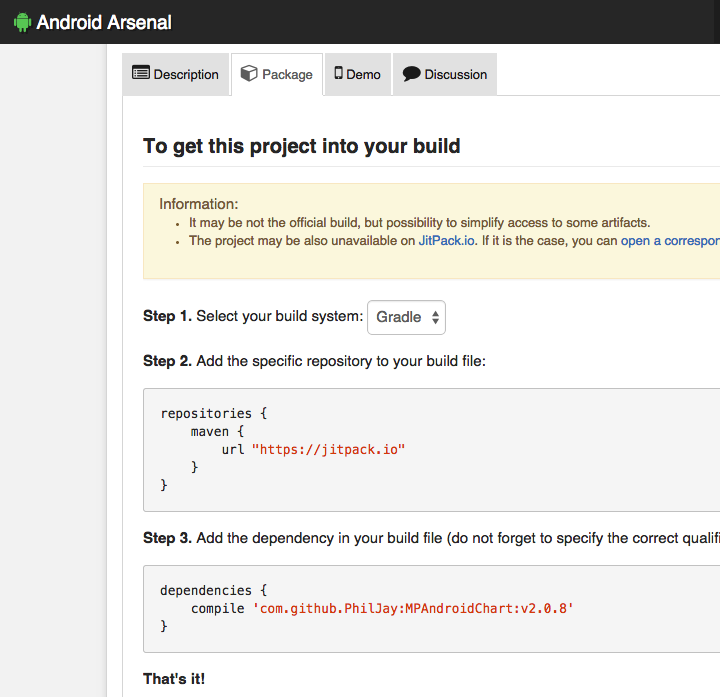This screenshot has width=720, height=697.
Task: Click the 'maven {' code line
Action: [217, 431]
